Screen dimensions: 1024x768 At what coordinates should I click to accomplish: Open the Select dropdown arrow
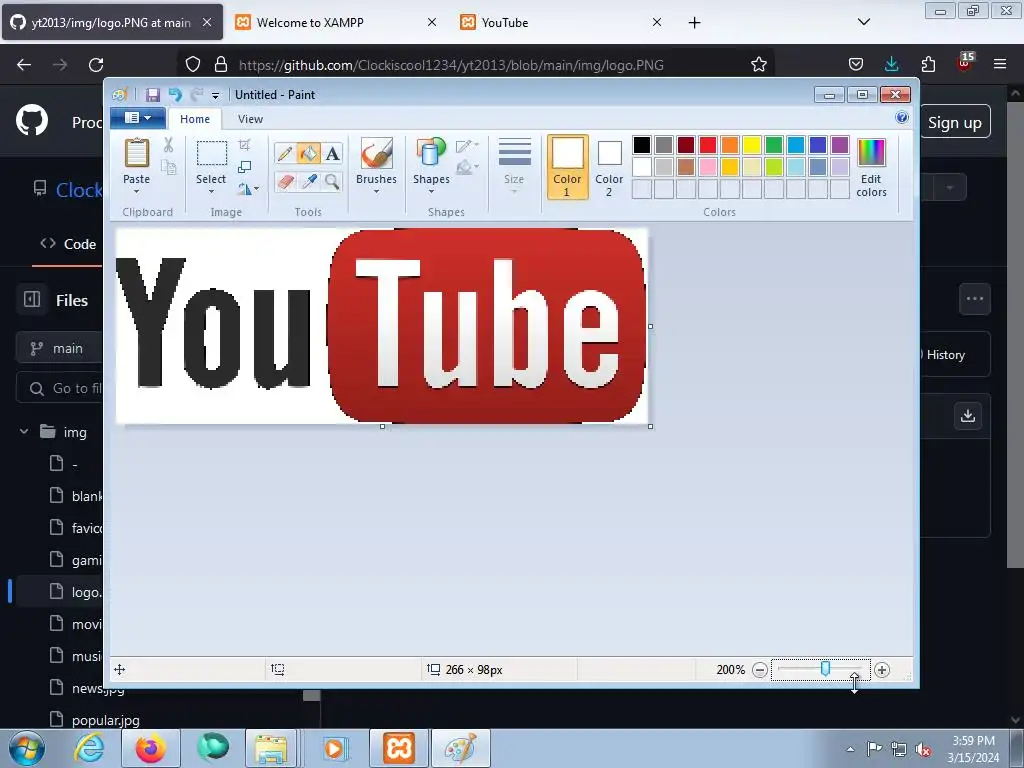(x=211, y=191)
